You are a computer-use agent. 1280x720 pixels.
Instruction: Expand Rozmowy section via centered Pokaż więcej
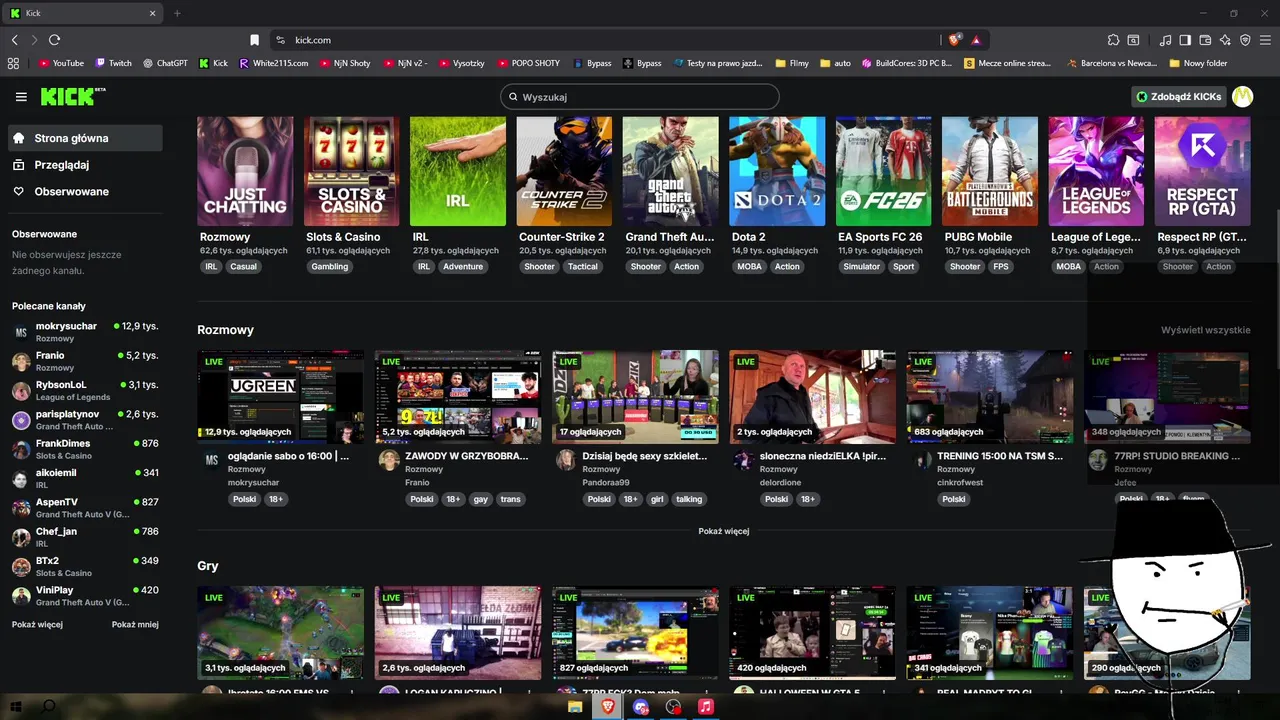point(723,531)
